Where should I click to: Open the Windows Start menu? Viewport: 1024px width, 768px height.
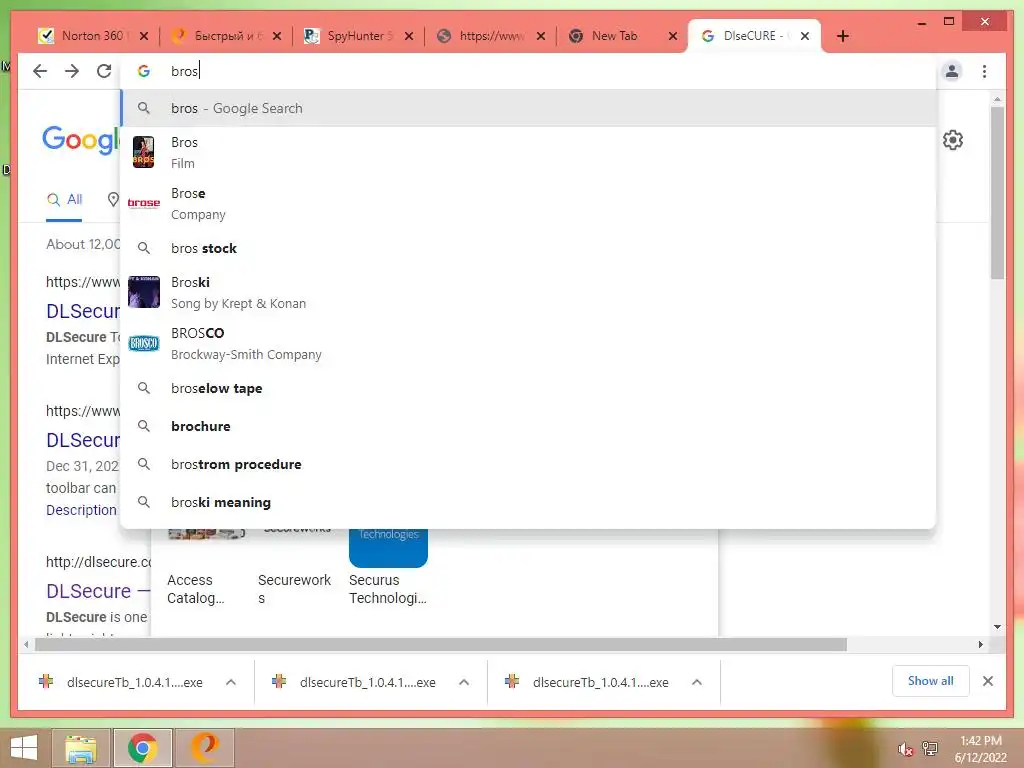[x=24, y=748]
